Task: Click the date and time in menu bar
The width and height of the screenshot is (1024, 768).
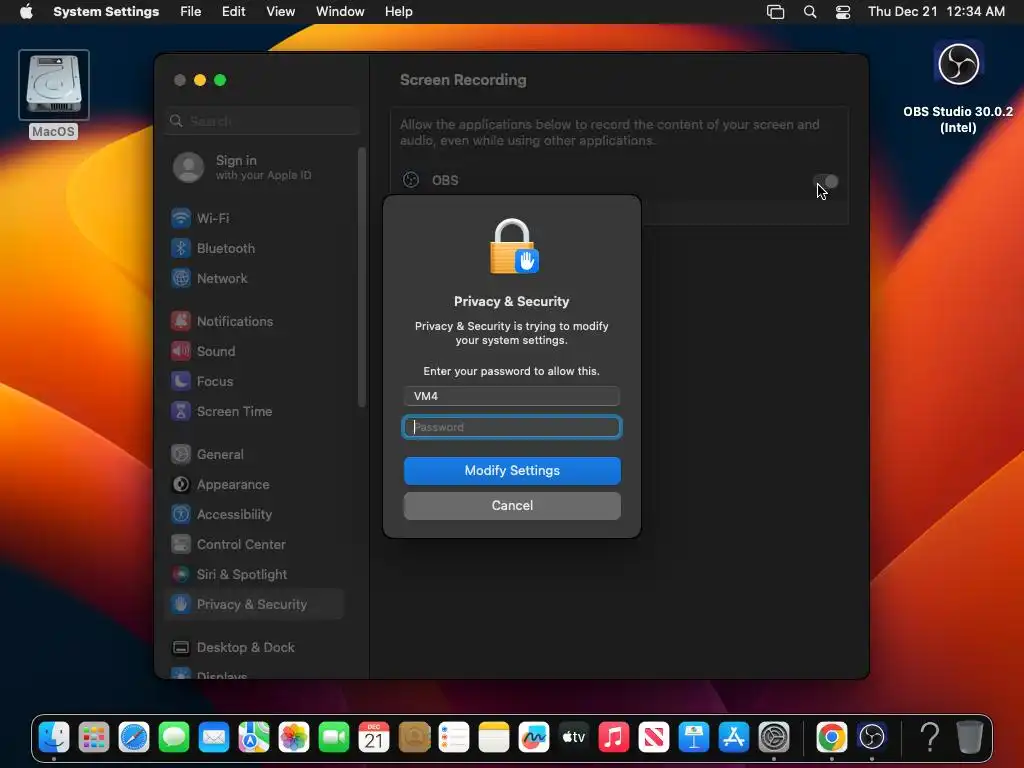Action: (936, 12)
